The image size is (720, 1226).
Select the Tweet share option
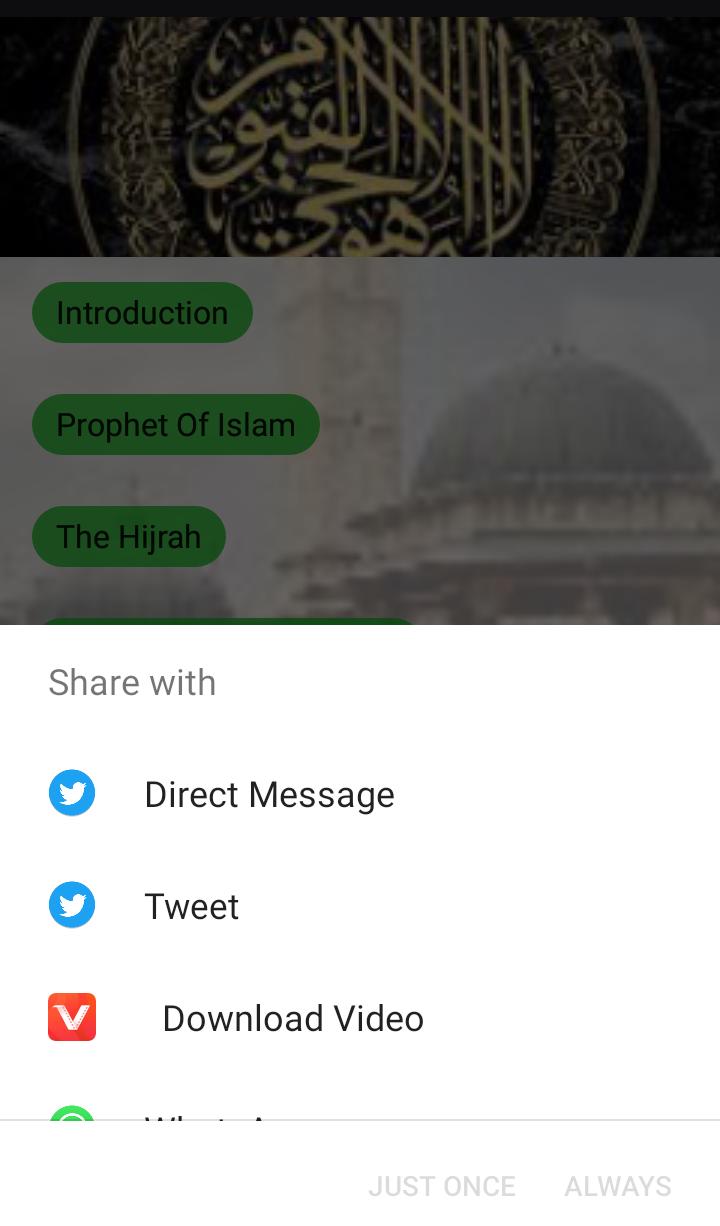(360, 906)
